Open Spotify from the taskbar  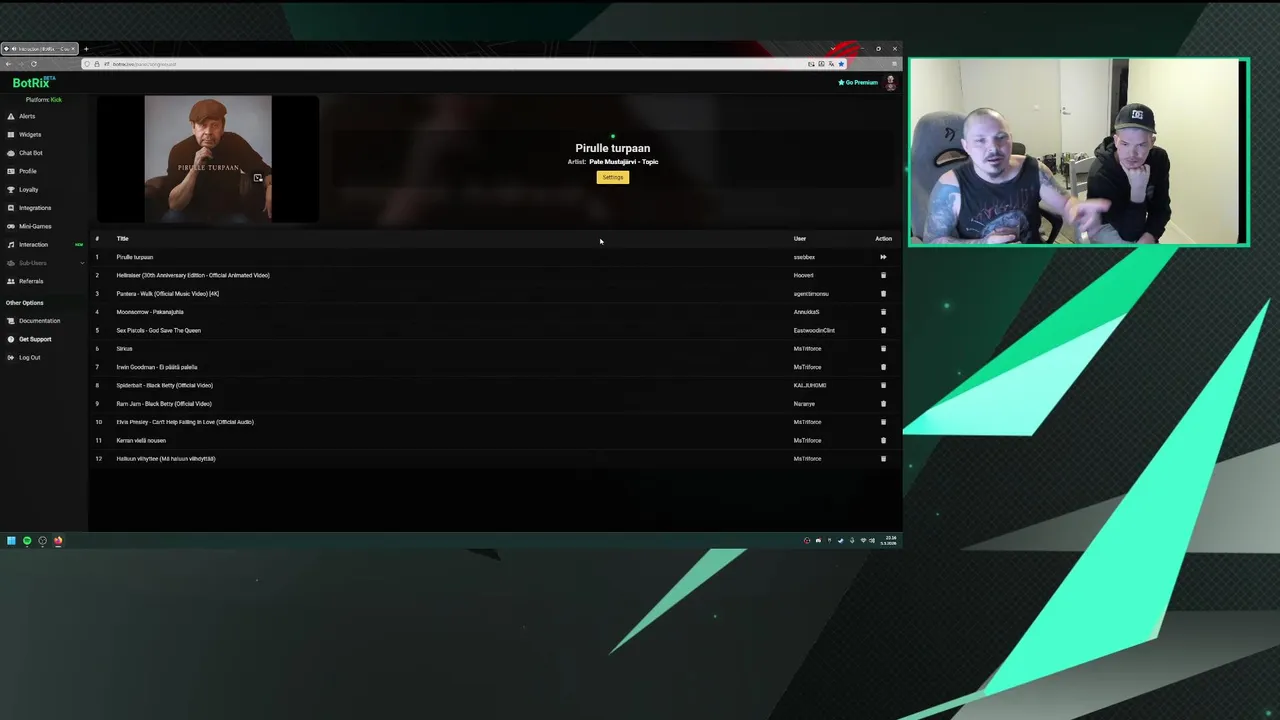coord(27,541)
